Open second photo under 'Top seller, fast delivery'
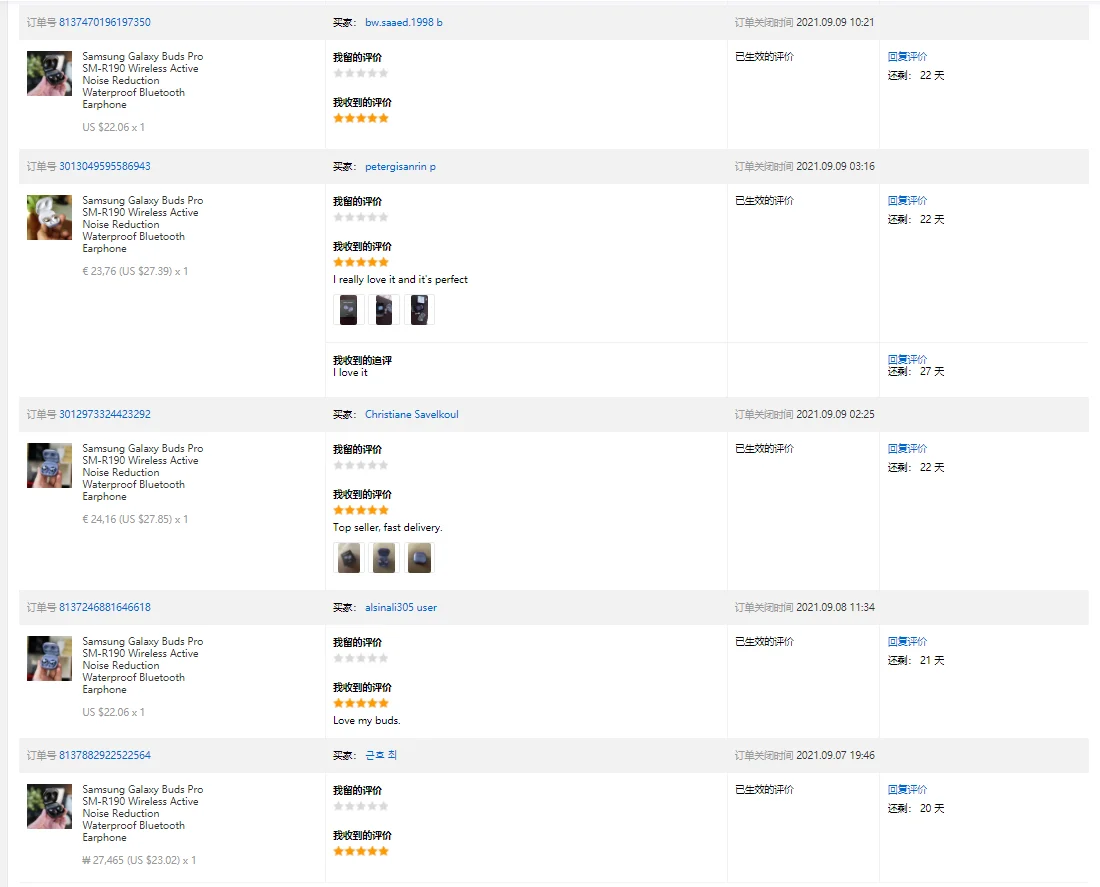The width and height of the screenshot is (1100, 887). [x=384, y=558]
